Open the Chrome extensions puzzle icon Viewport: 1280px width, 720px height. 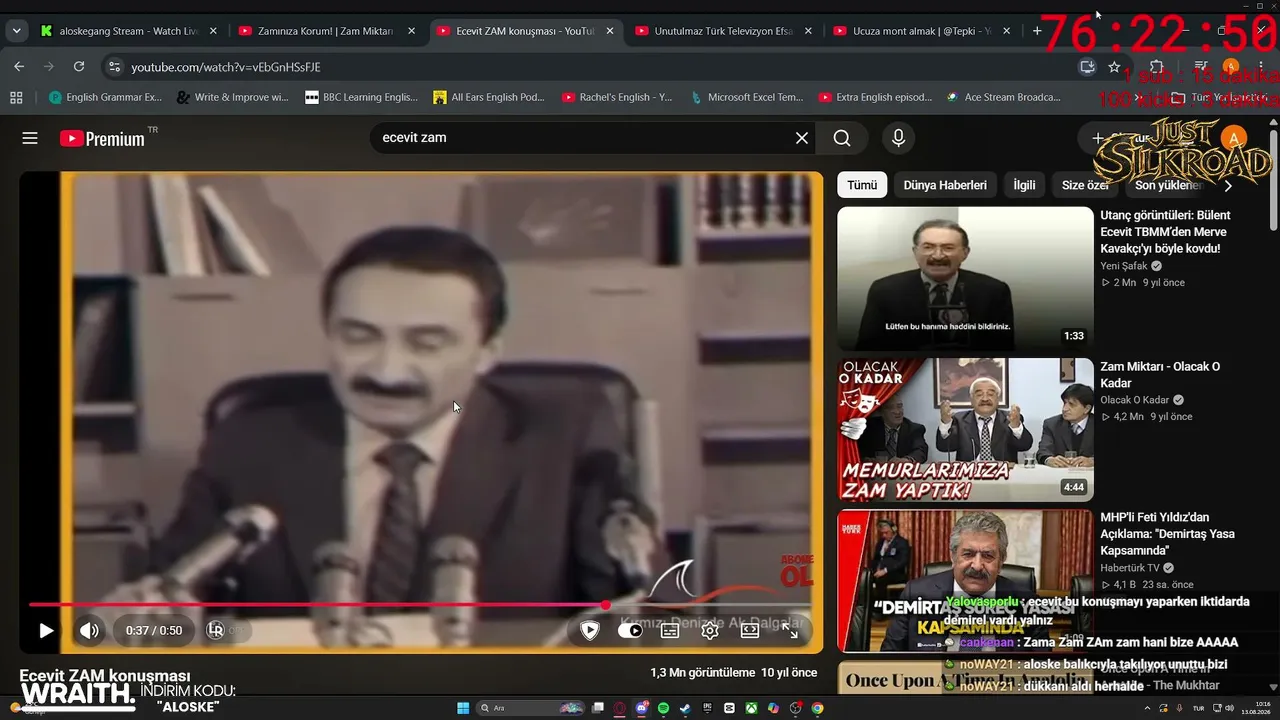[x=1157, y=67]
